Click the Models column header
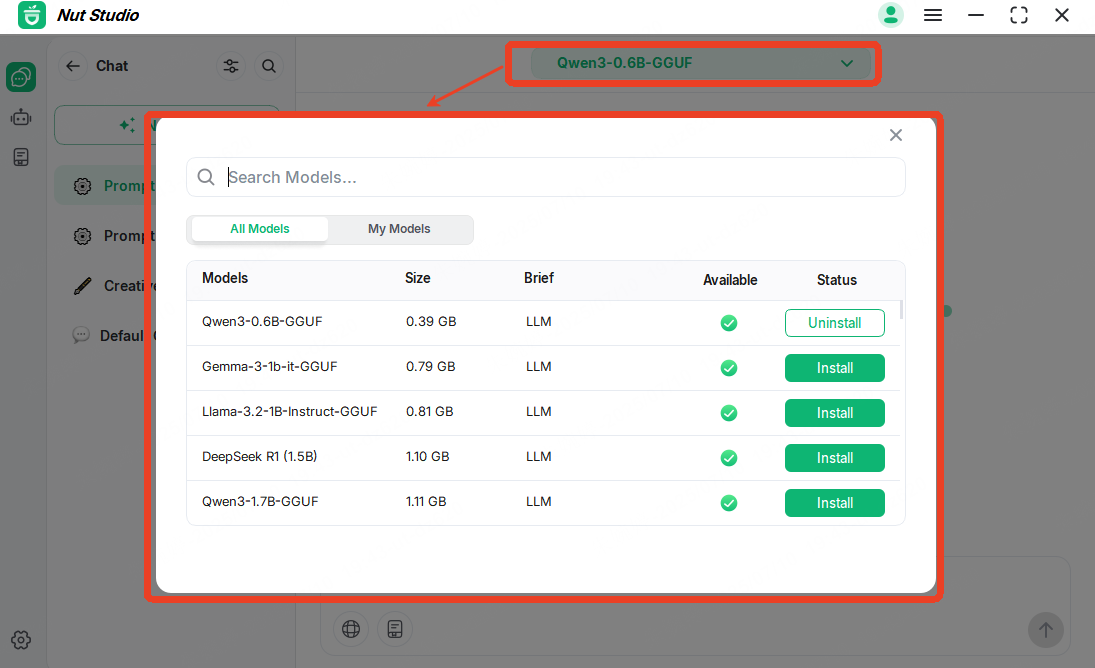Image resolution: width=1095 pixels, height=668 pixels. pos(225,278)
